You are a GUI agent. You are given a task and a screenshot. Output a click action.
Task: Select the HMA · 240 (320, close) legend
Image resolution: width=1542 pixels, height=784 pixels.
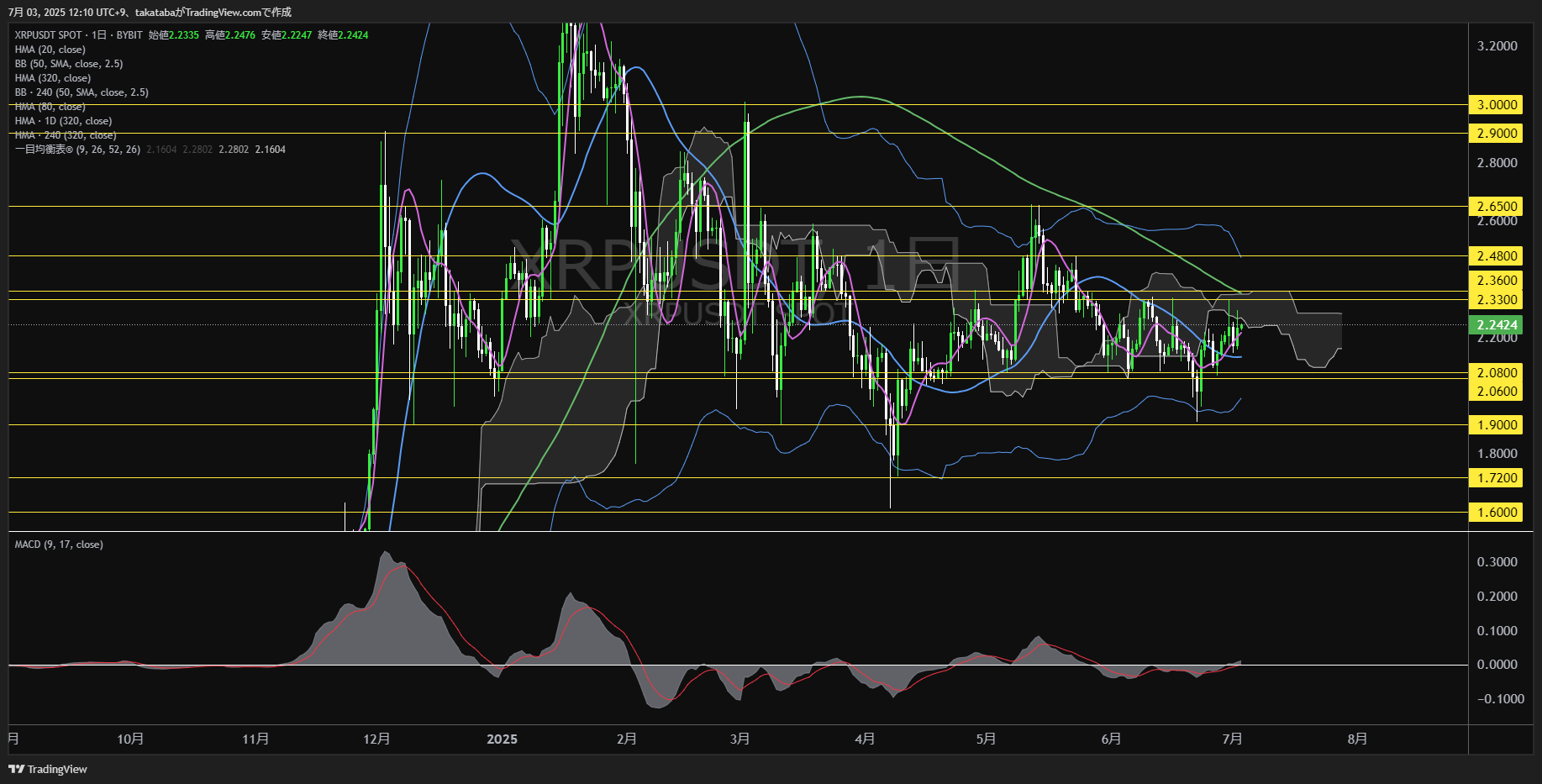(66, 135)
